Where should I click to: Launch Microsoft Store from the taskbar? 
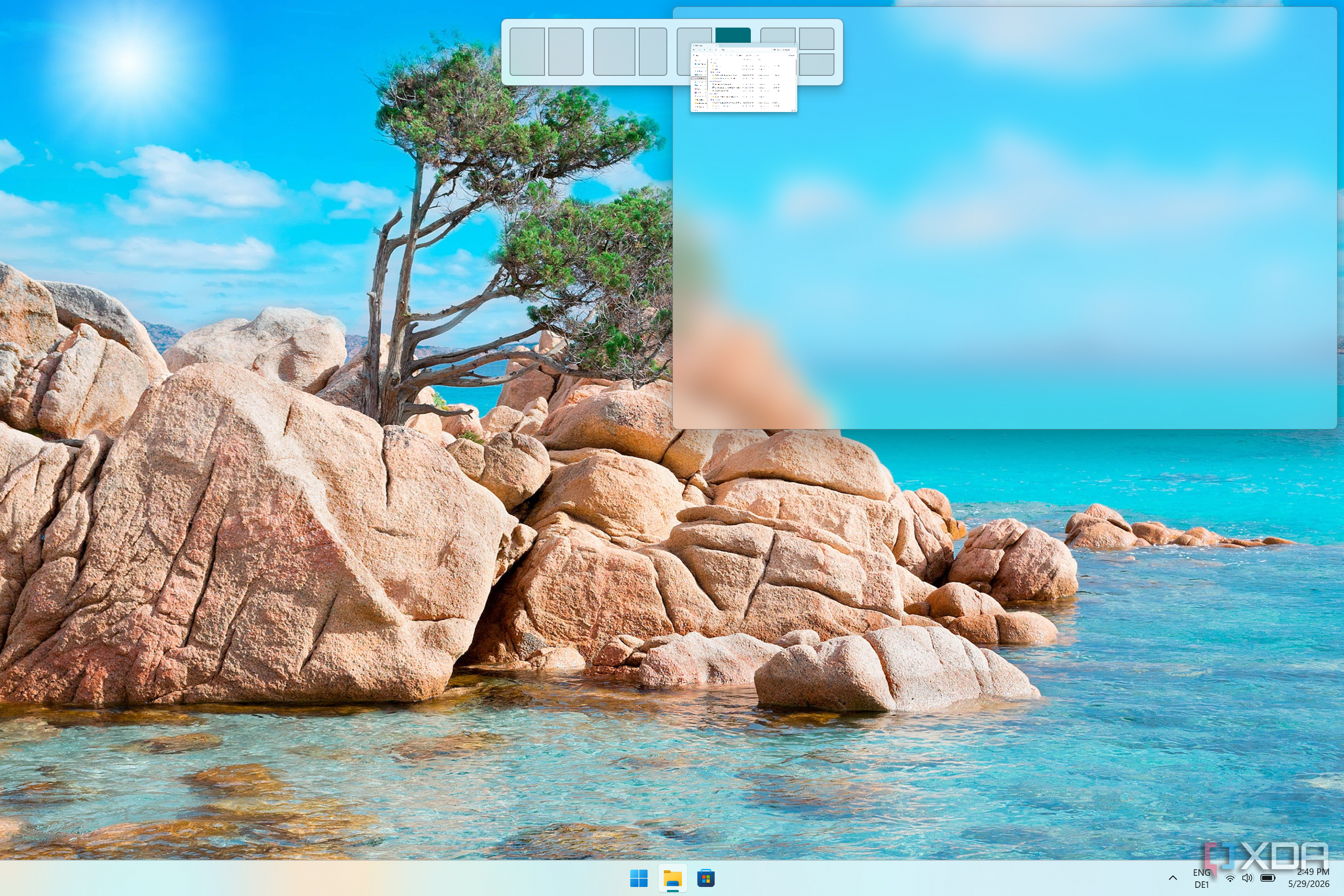[x=706, y=878]
